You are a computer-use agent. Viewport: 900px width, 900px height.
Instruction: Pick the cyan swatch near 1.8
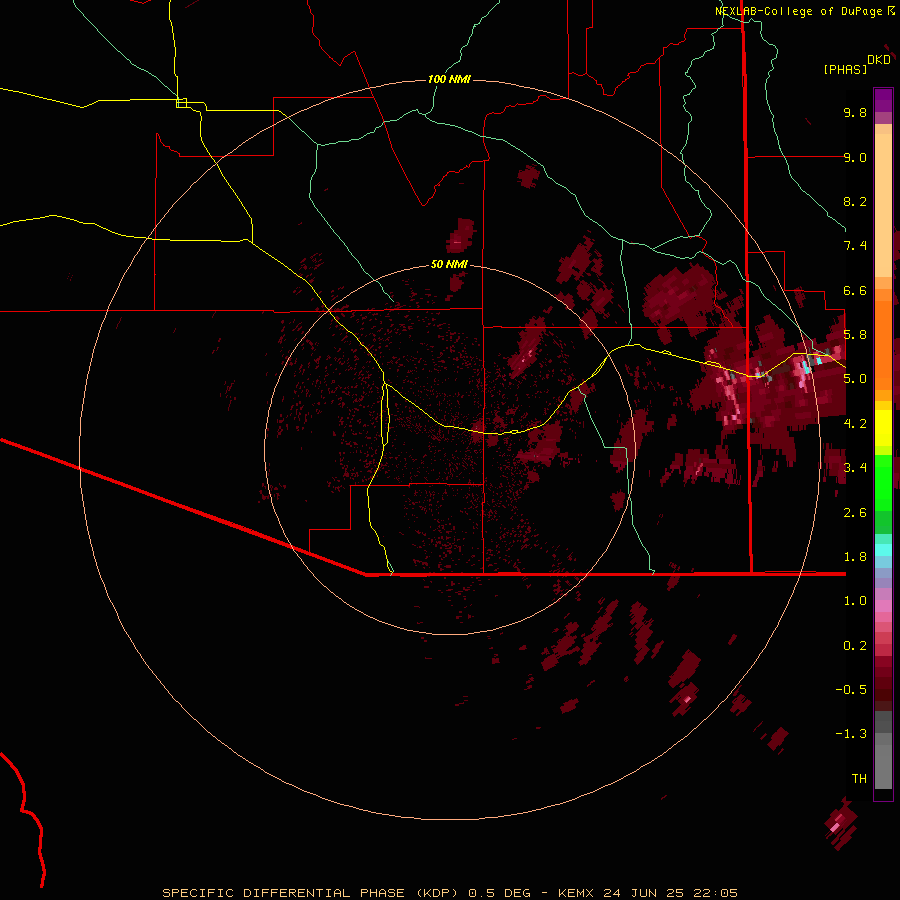(x=883, y=550)
